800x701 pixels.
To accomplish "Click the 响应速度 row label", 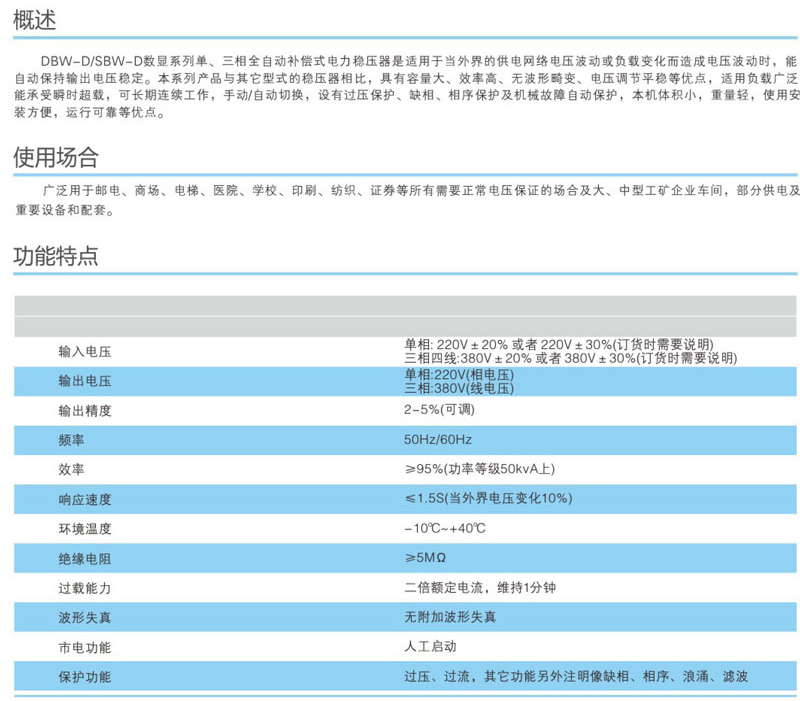I will click(85, 499).
